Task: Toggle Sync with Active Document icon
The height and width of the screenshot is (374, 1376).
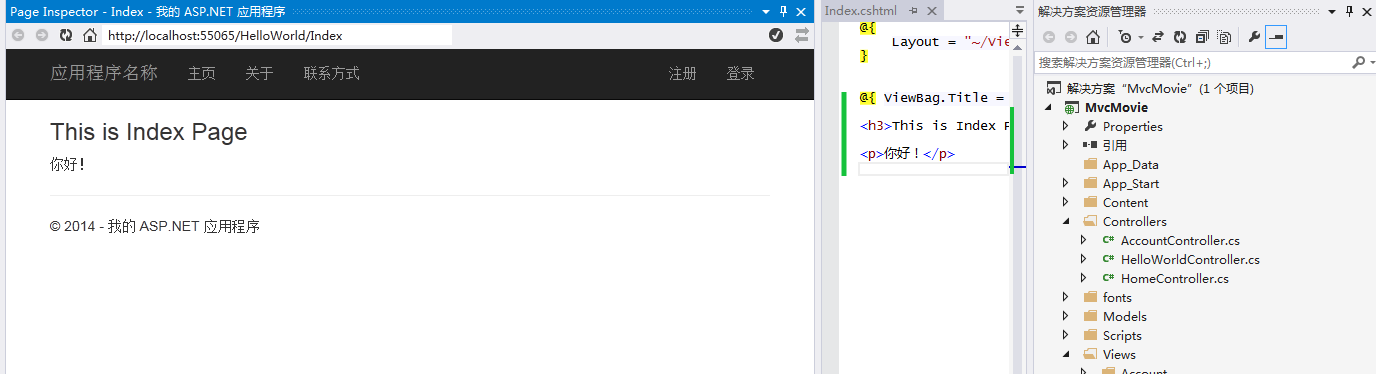Action: click(1158, 37)
